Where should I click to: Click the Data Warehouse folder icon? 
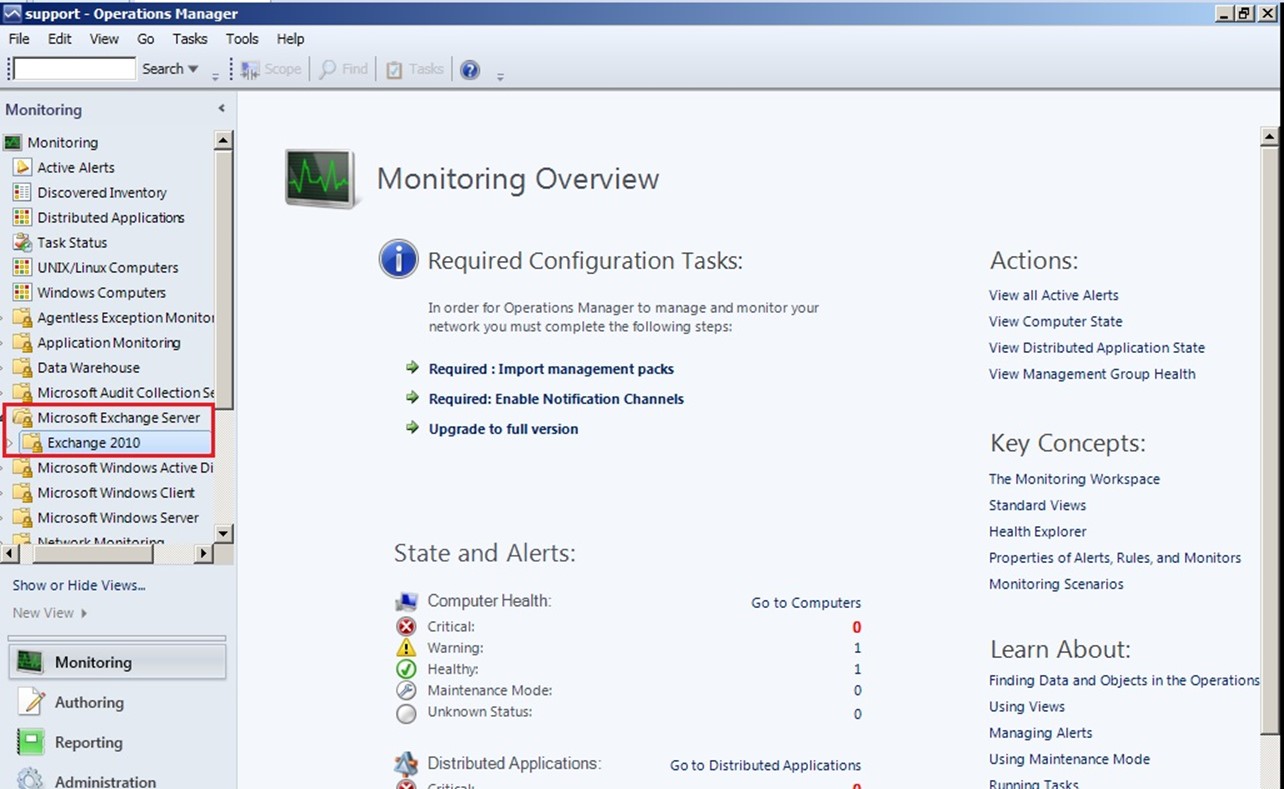22,367
